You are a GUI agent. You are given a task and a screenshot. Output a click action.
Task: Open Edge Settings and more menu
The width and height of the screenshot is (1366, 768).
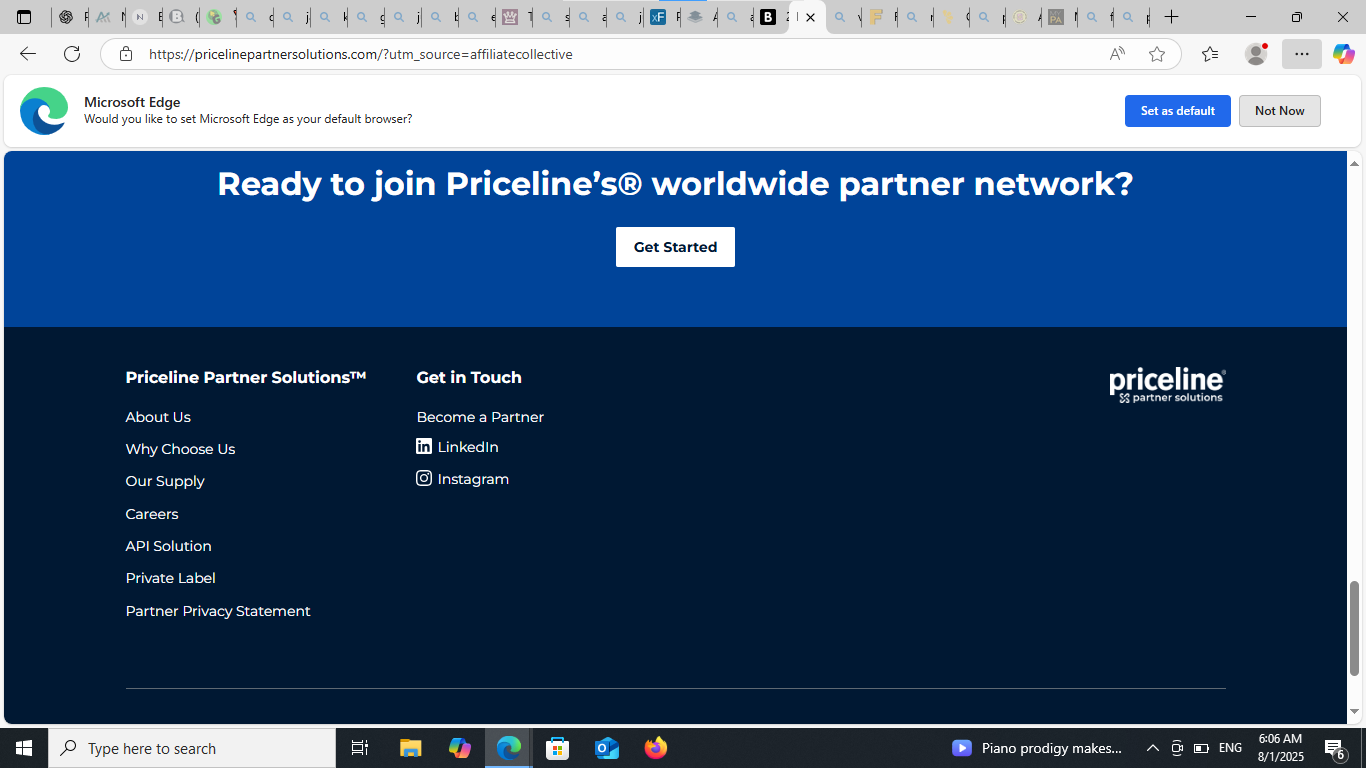pyautogui.click(x=1301, y=54)
